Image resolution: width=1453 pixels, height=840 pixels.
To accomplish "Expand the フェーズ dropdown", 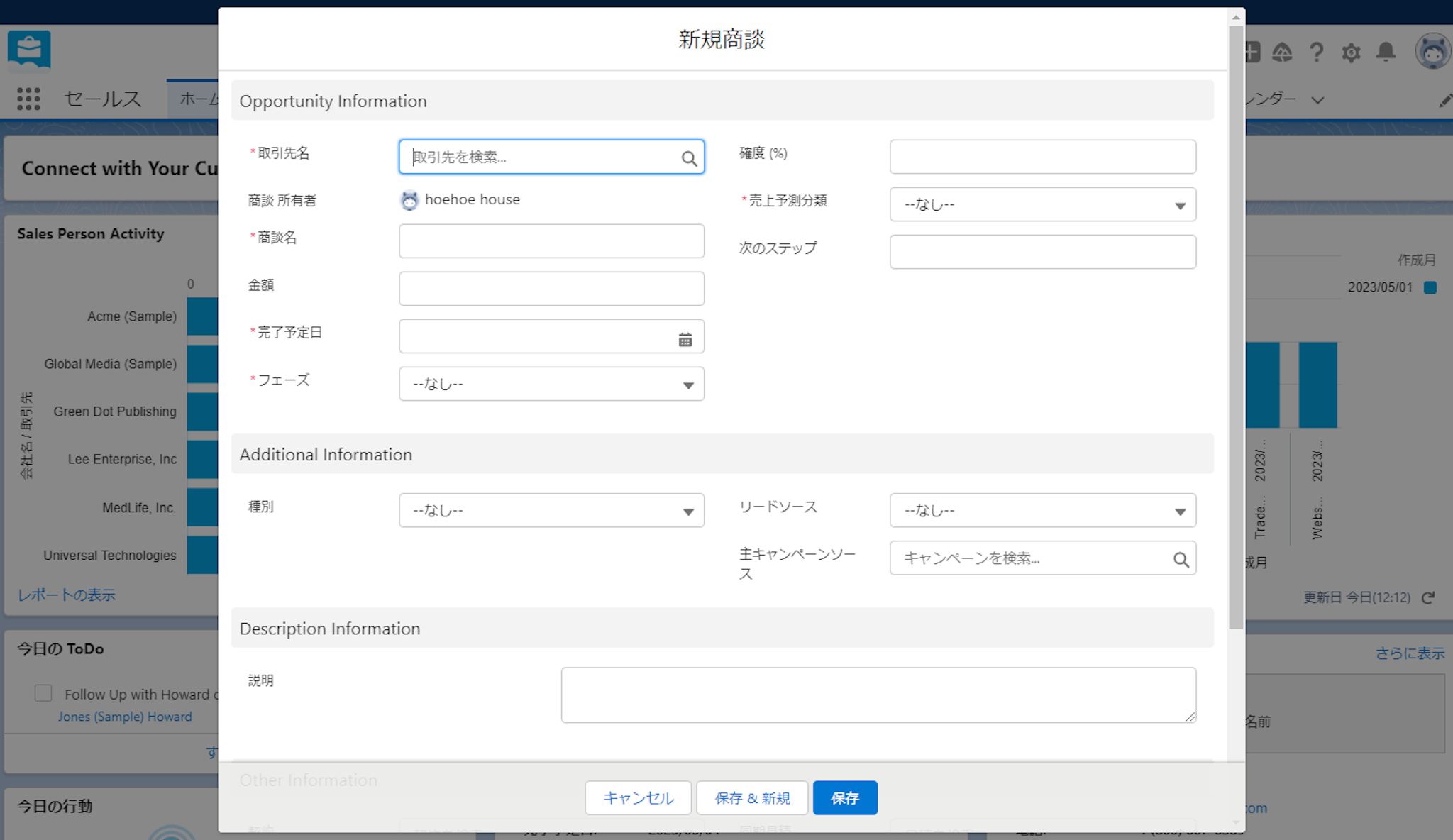I will pyautogui.click(x=551, y=384).
